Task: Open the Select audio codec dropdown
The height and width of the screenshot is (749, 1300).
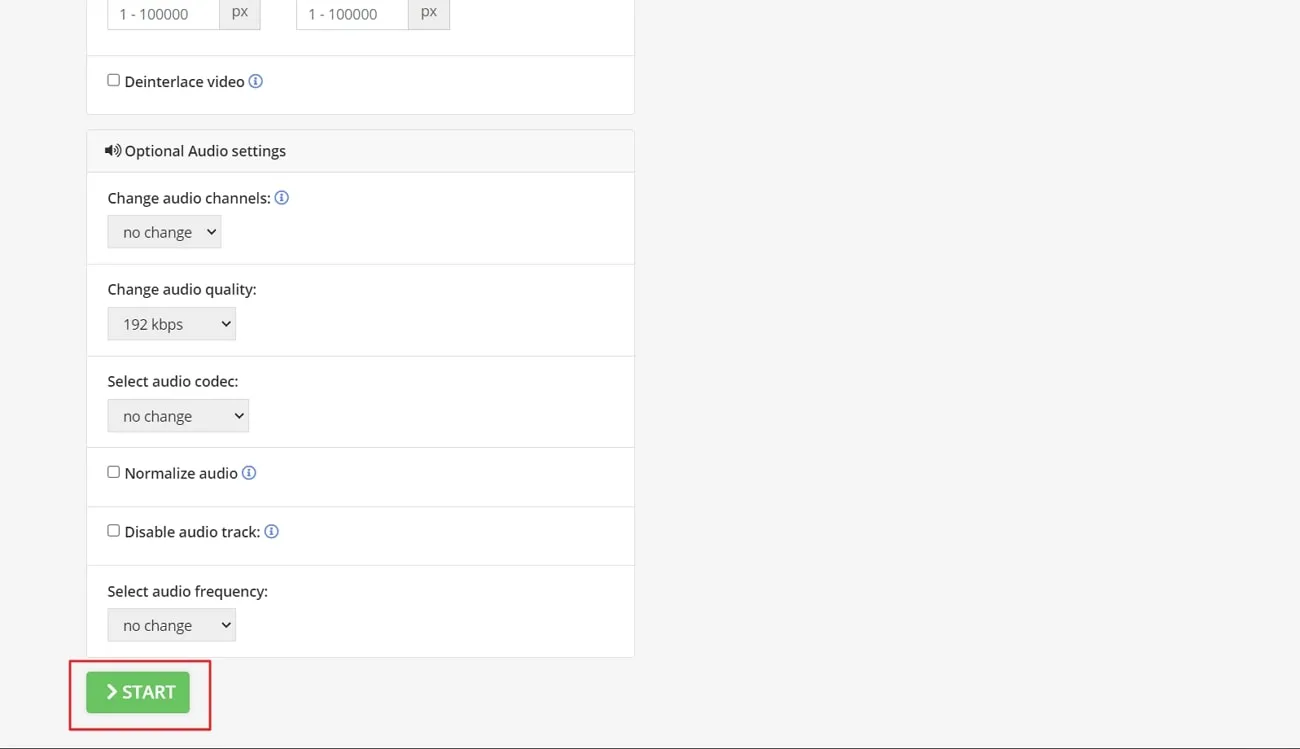Action: pos(178,416)
